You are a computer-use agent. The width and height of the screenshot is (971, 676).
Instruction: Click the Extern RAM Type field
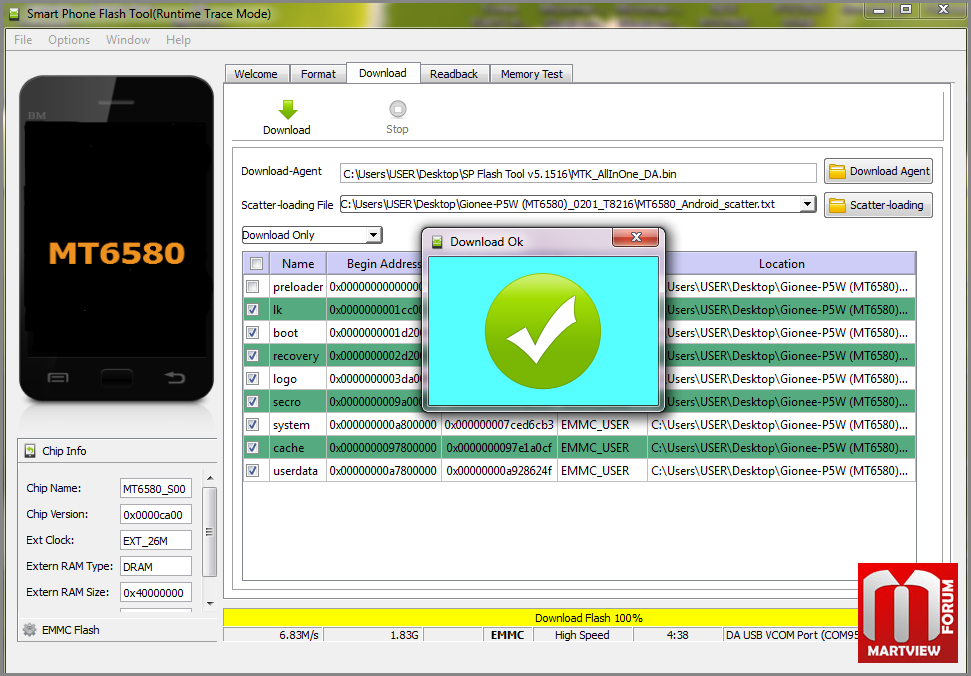tap(155, 566)
